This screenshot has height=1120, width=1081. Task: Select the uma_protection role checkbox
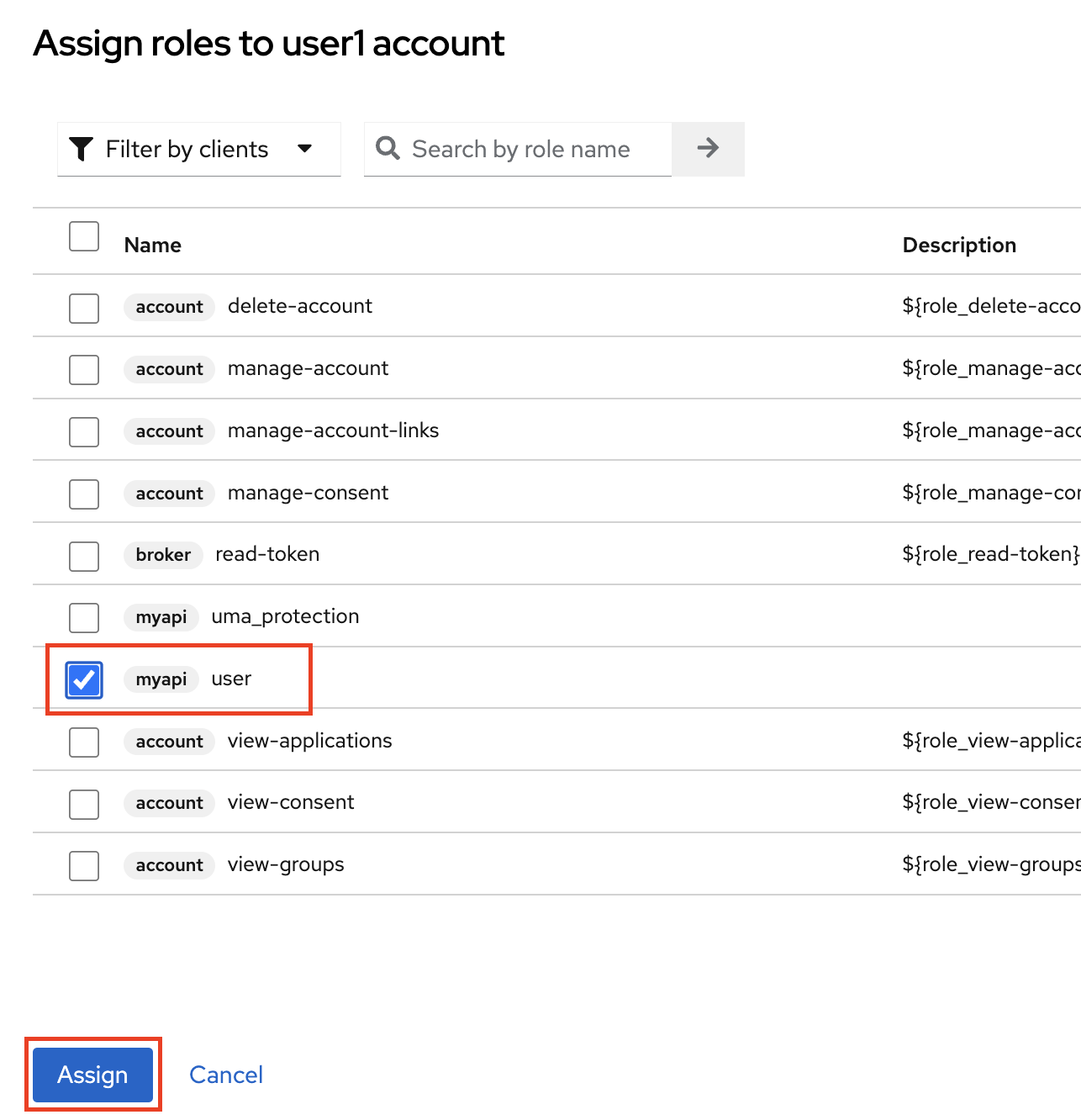pos(84,618)
